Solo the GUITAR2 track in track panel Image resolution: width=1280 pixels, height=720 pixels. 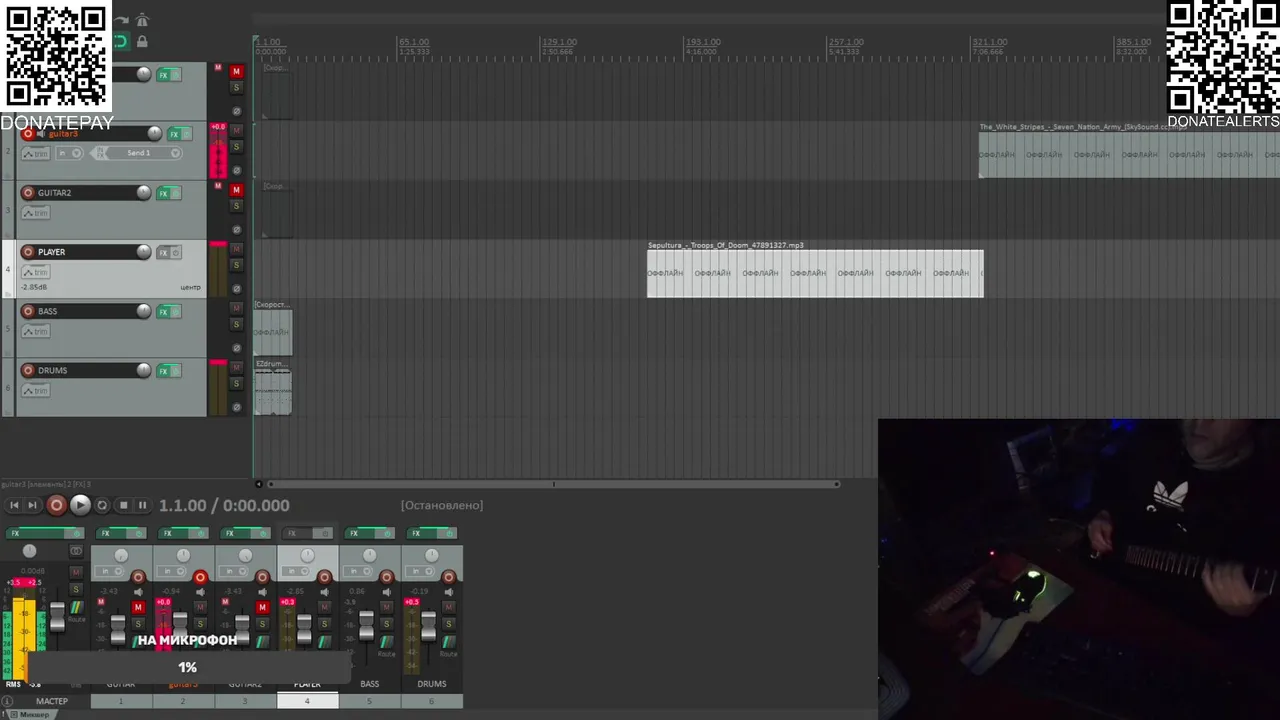pos(237,206)
